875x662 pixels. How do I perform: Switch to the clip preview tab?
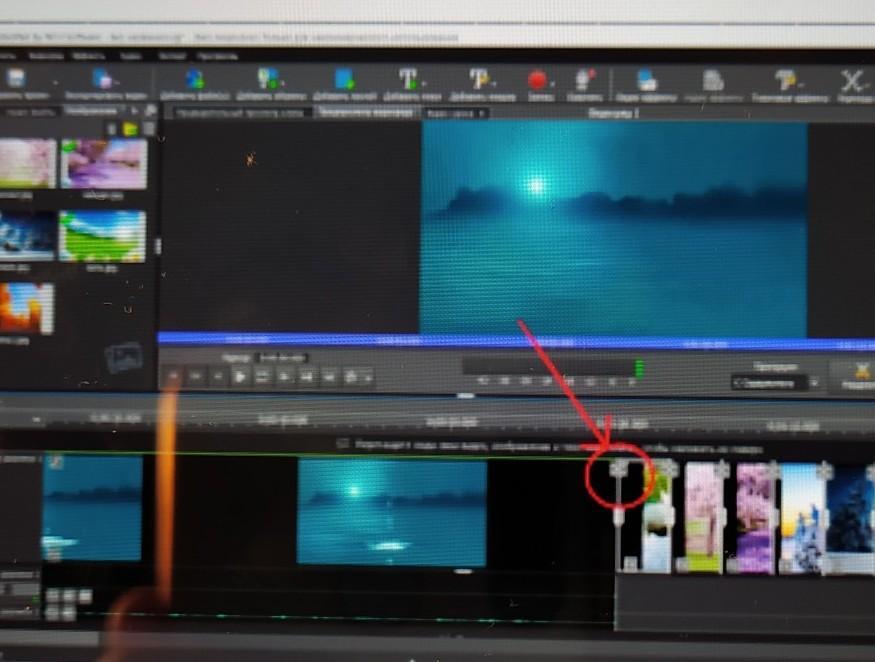point(240,113)
